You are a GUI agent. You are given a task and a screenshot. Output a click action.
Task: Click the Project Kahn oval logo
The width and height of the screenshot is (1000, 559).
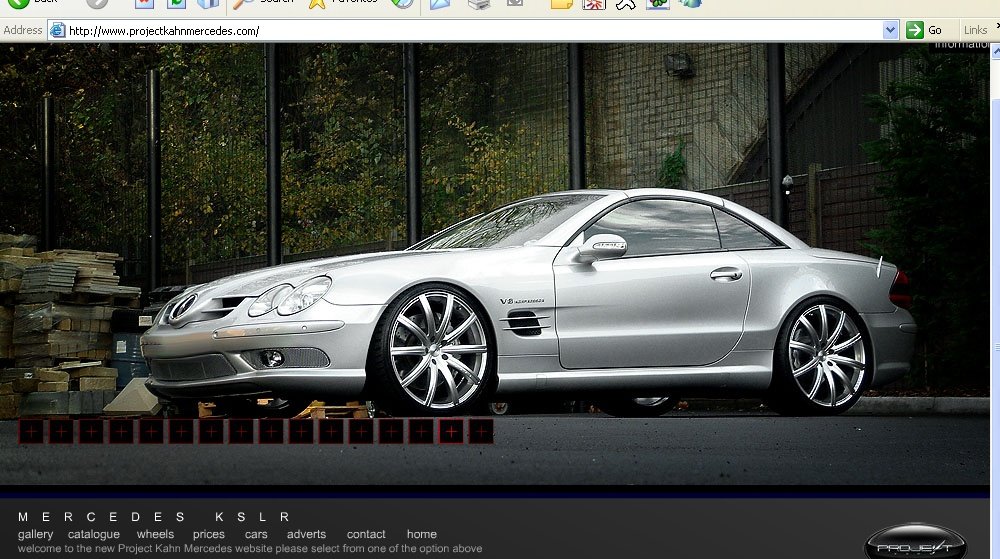915,543
